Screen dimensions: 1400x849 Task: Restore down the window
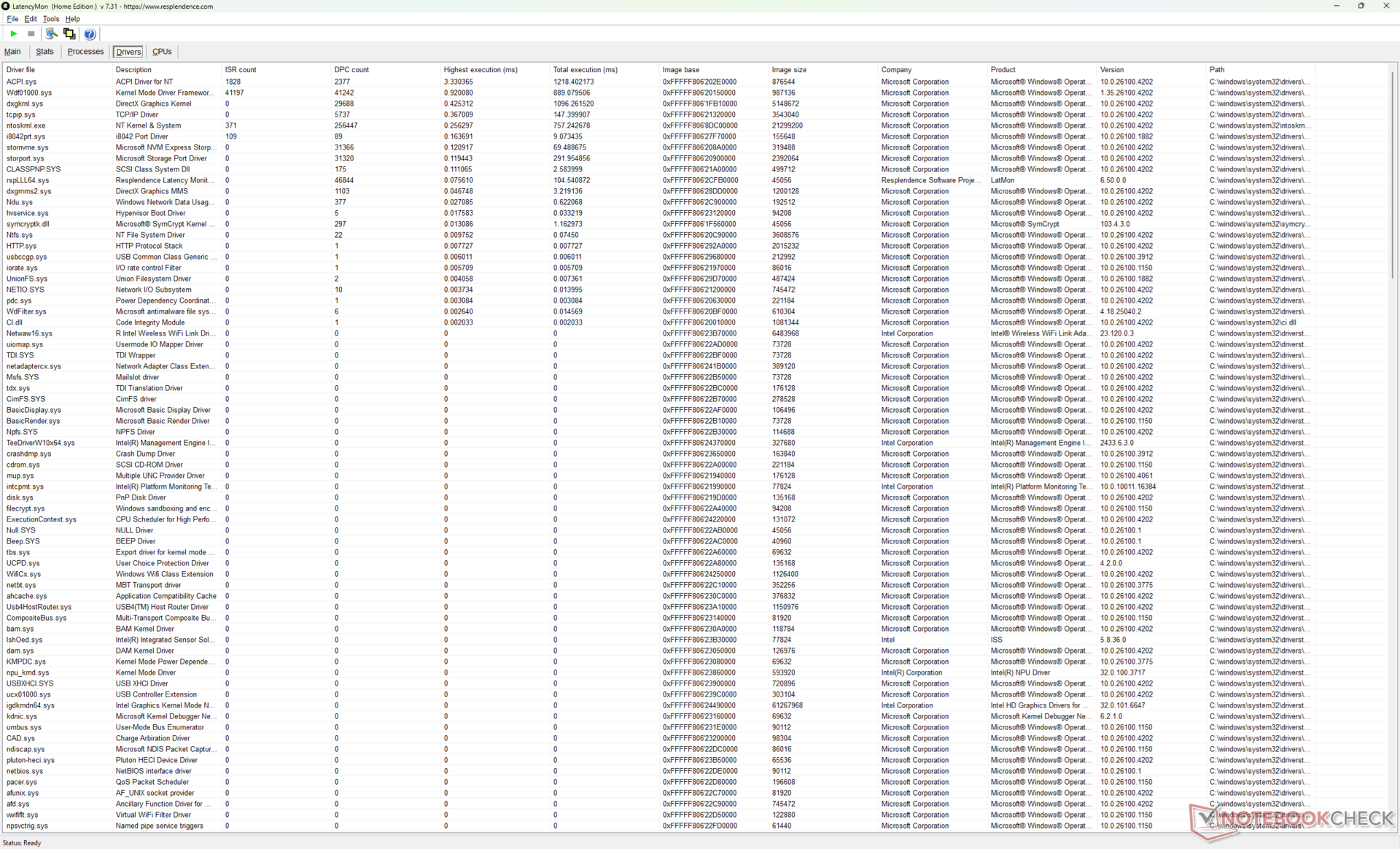click(x=1361, y=6)
